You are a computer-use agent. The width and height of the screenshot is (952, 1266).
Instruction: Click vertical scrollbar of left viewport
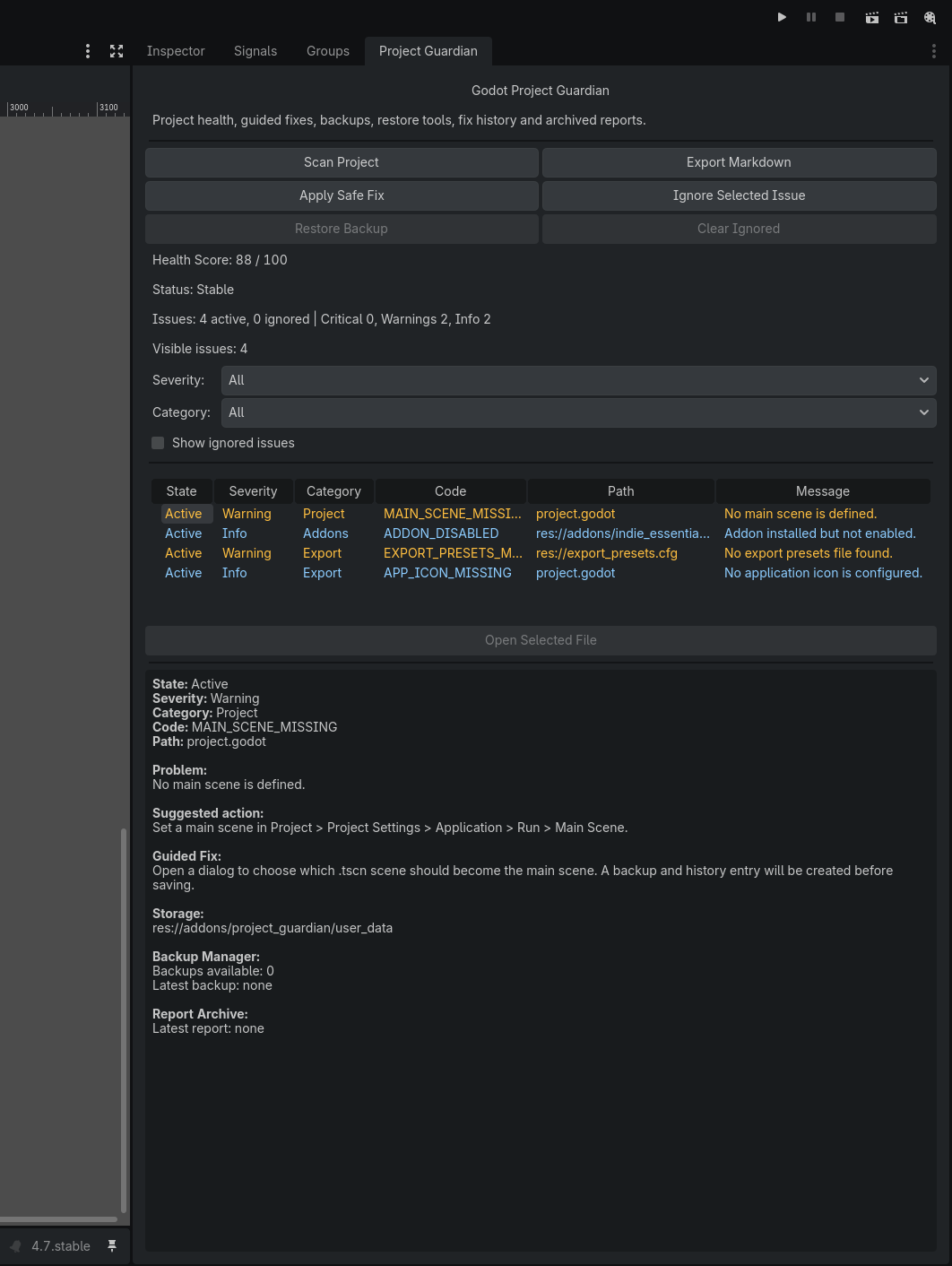pos(124,1020)
